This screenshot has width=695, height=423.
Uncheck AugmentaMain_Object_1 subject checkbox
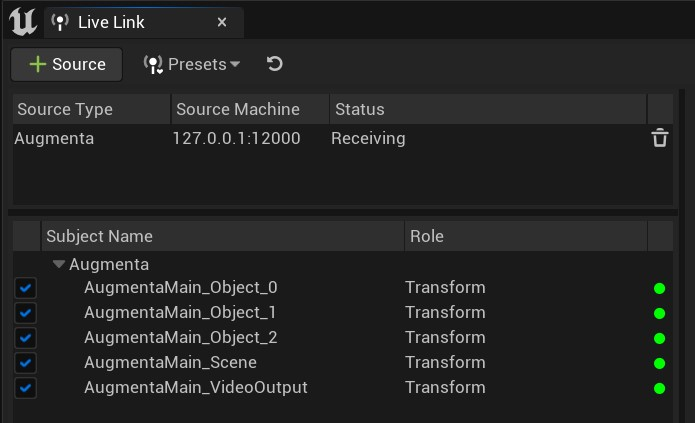tap(25, 313)
